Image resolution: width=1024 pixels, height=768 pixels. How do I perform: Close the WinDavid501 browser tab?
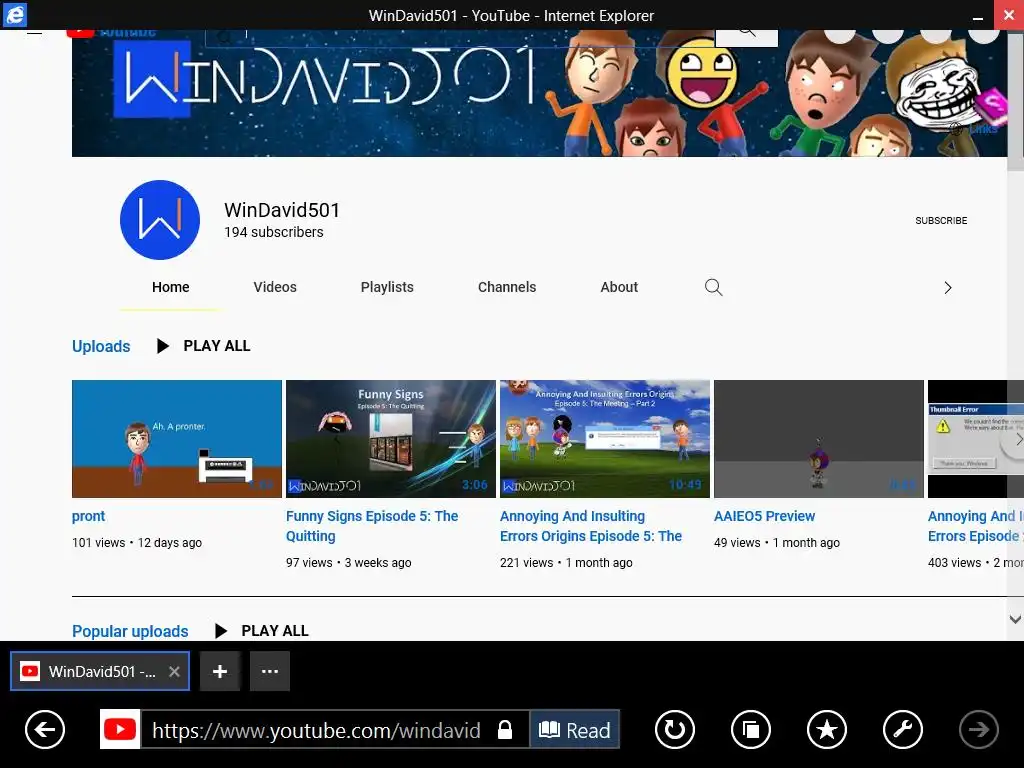(174, 671)
